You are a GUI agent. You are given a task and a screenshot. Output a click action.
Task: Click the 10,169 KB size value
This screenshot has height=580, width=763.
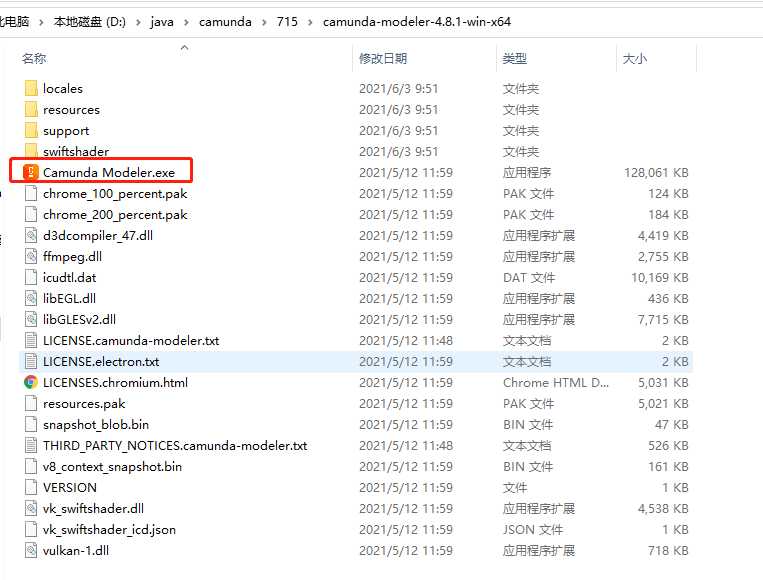click(x=660, y=277)
